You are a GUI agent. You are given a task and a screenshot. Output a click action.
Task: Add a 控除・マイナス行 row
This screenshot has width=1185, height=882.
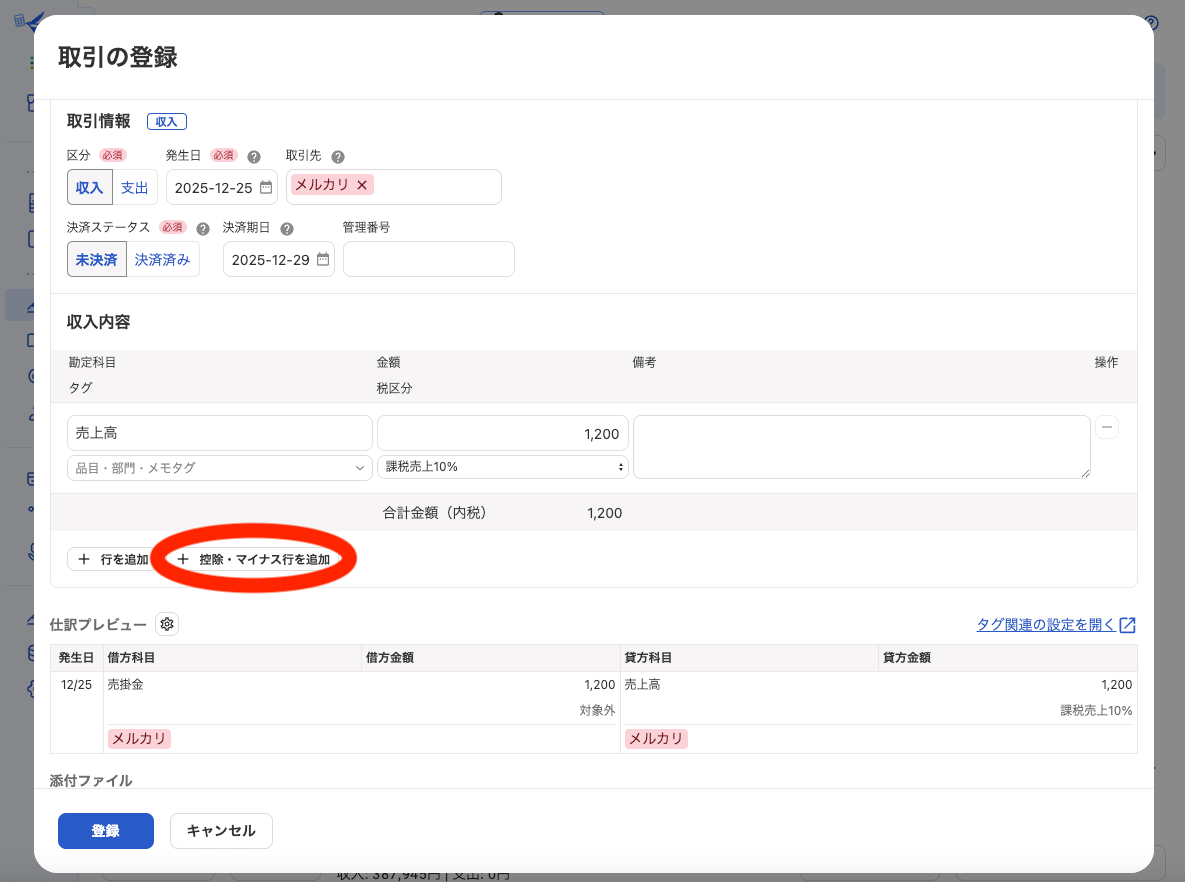[x=253, y=559]
